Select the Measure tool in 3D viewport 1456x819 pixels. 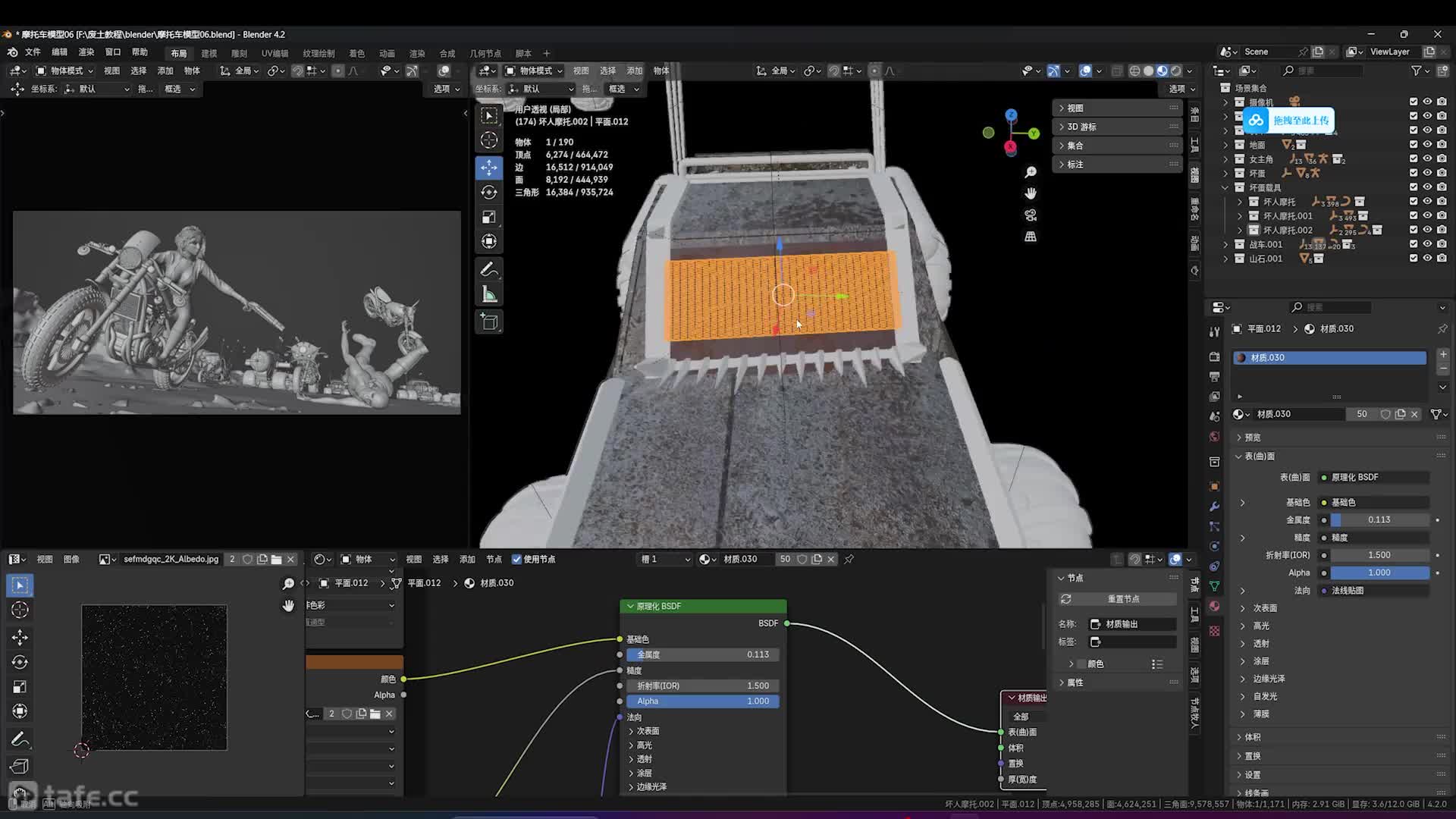coord(489,295)
